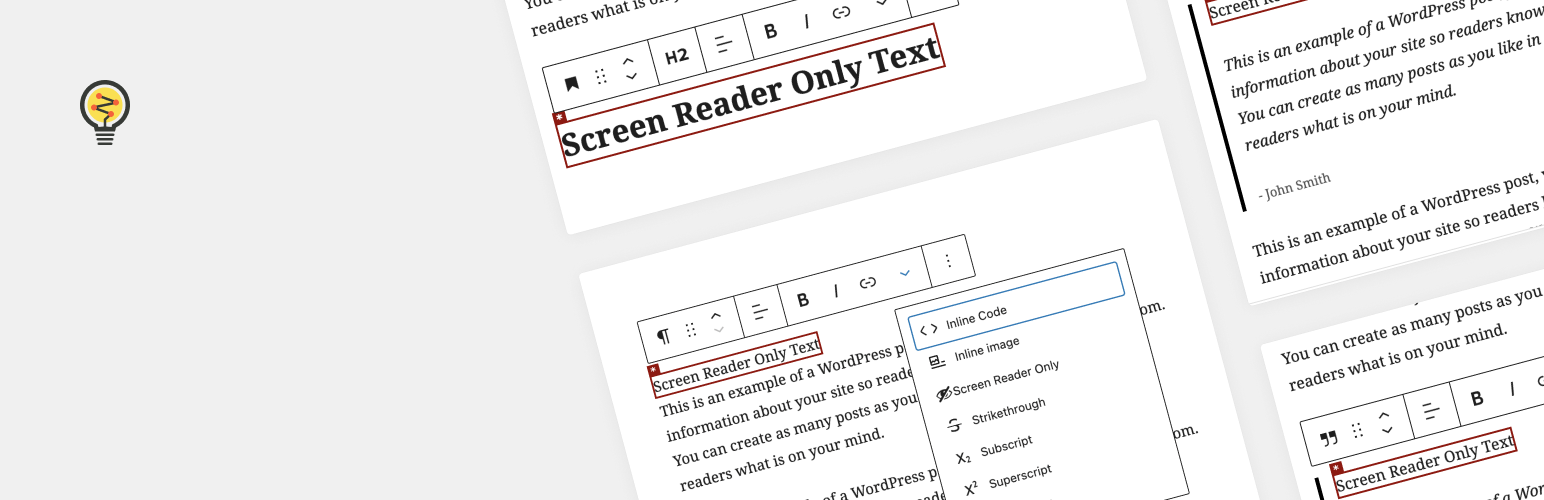1544x500 pixels.
Task: Toggle bold in the quote toolbar
Action: coord(1477,398)
